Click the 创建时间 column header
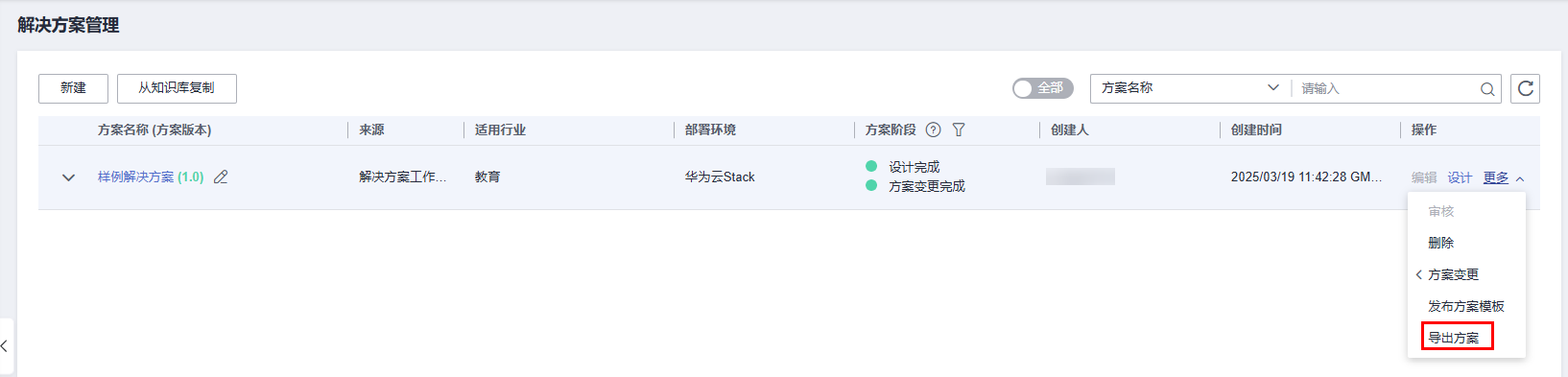 [1256, 130]
